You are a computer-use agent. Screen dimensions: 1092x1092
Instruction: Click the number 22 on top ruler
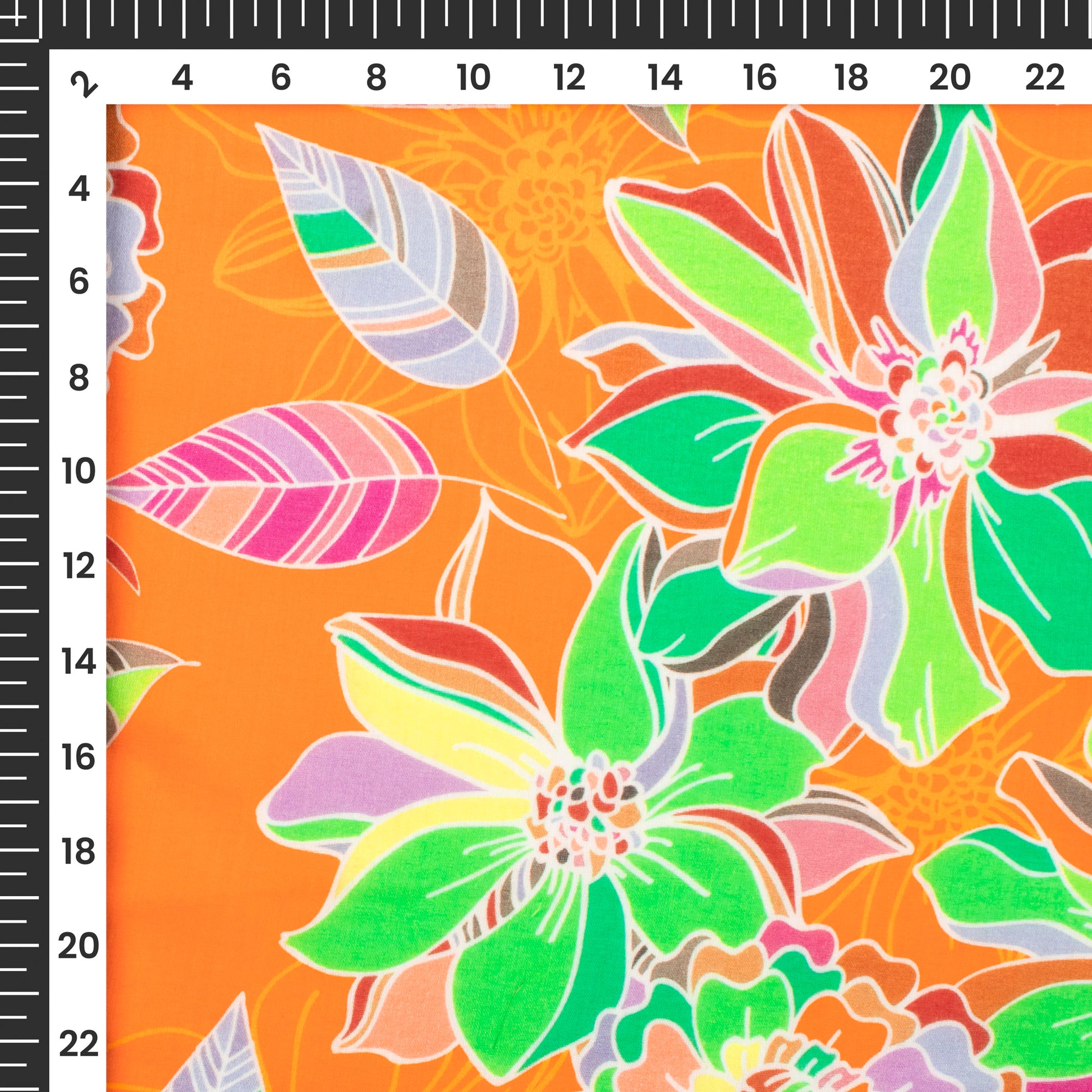point(1044,77)
